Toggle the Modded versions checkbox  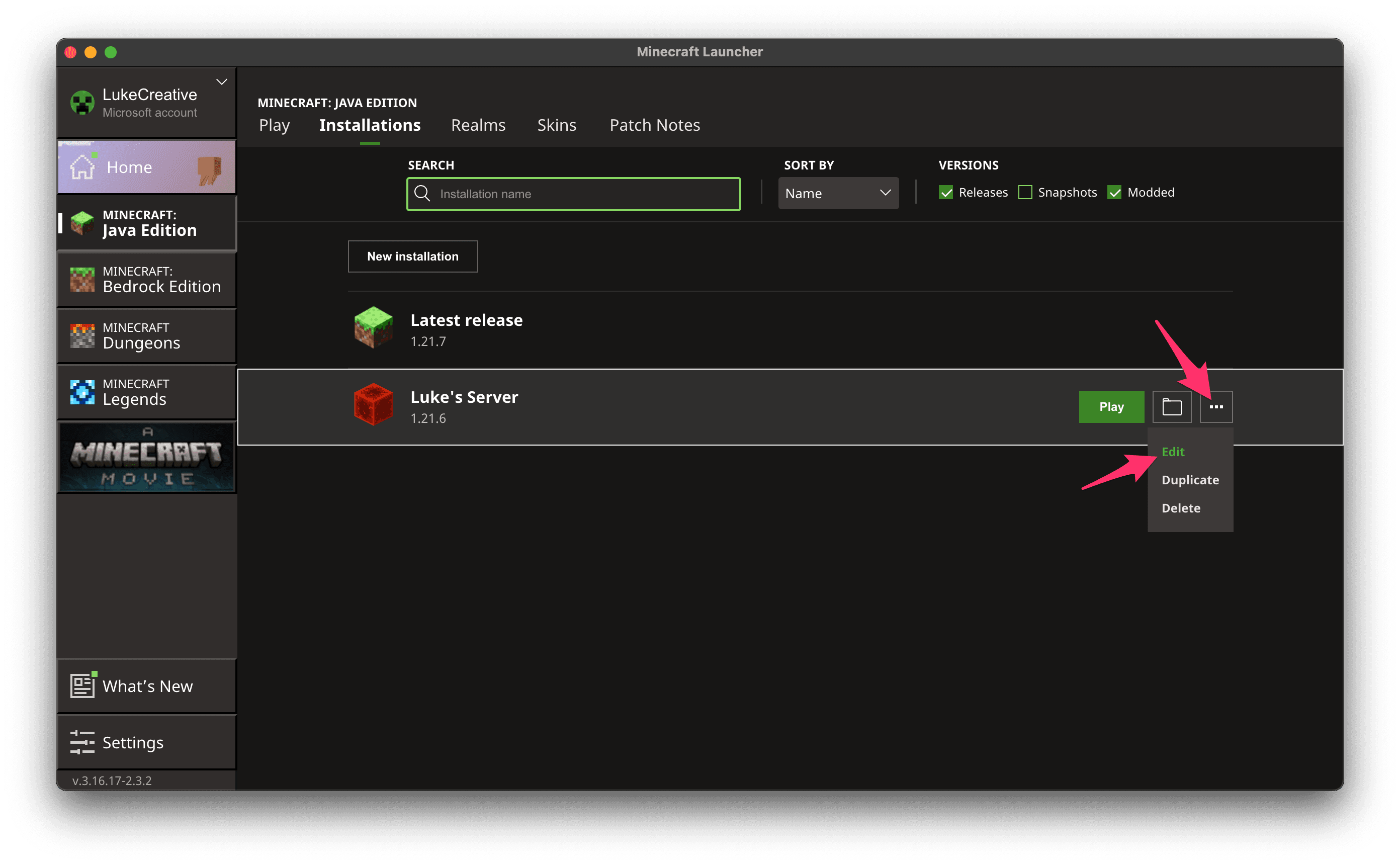click(1114, 193)
